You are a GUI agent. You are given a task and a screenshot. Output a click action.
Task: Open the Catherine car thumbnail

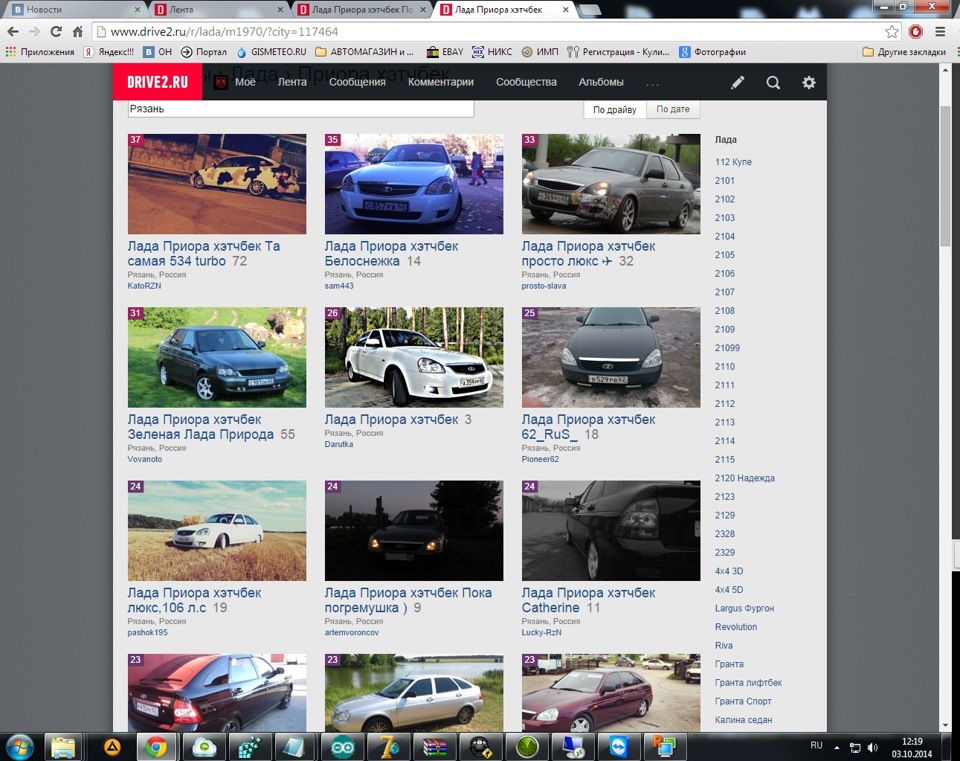pos(610,531)
